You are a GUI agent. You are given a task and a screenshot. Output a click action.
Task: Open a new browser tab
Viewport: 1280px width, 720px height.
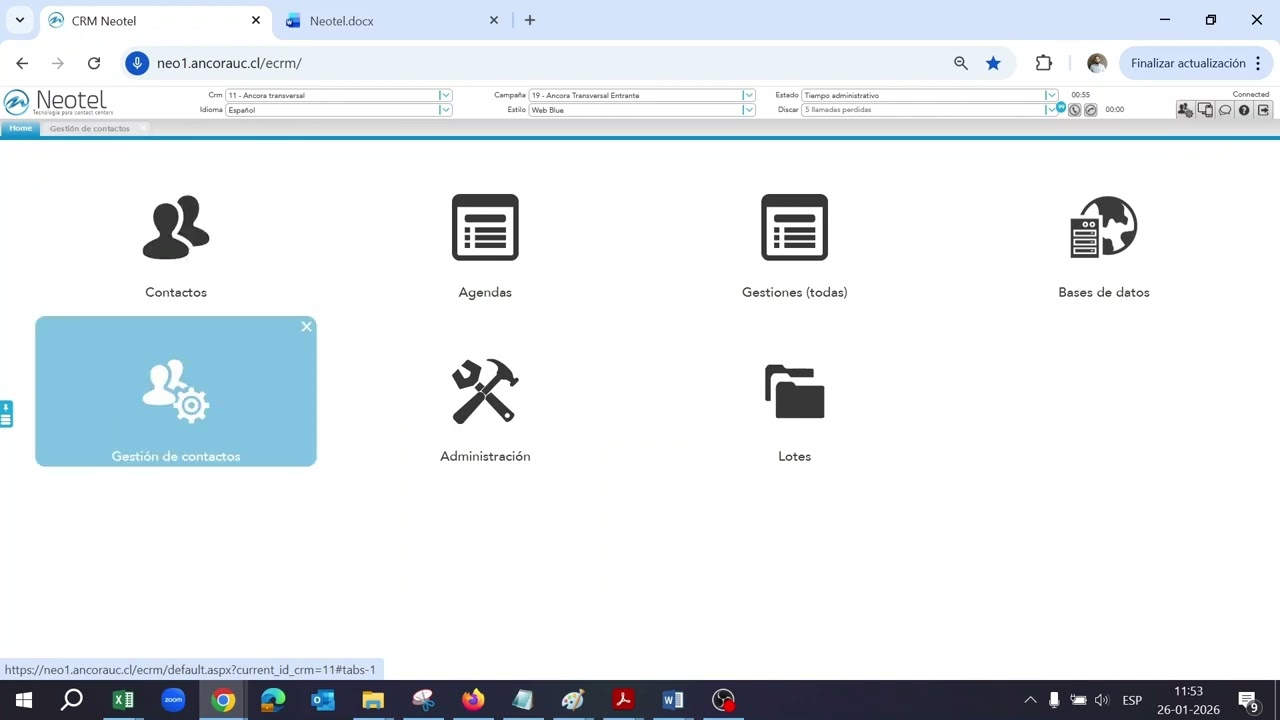530,20
